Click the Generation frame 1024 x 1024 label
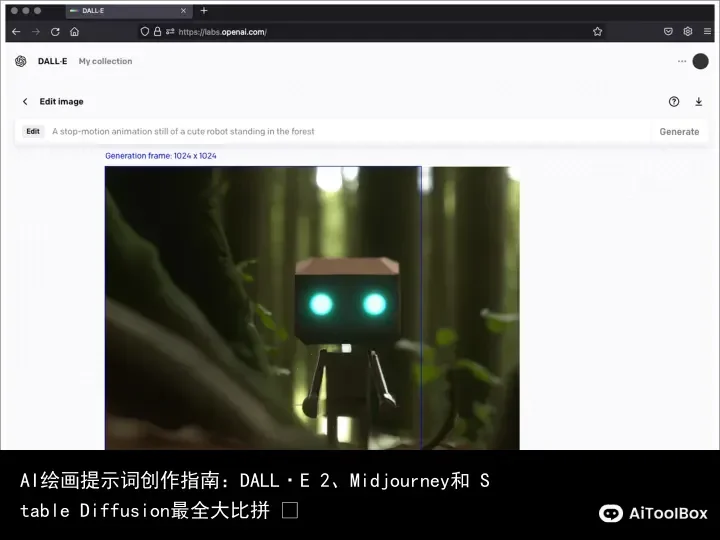Viewport: 720px width, 540px height. [161, 156]
